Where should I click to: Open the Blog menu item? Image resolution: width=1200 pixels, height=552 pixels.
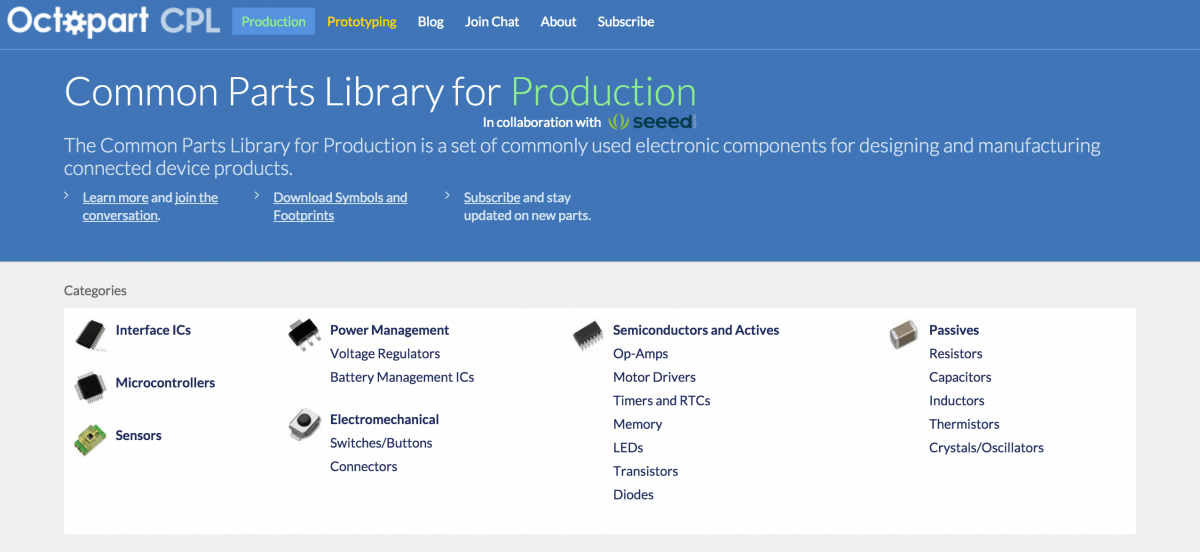pyautogui.click(x=430, y=22)
